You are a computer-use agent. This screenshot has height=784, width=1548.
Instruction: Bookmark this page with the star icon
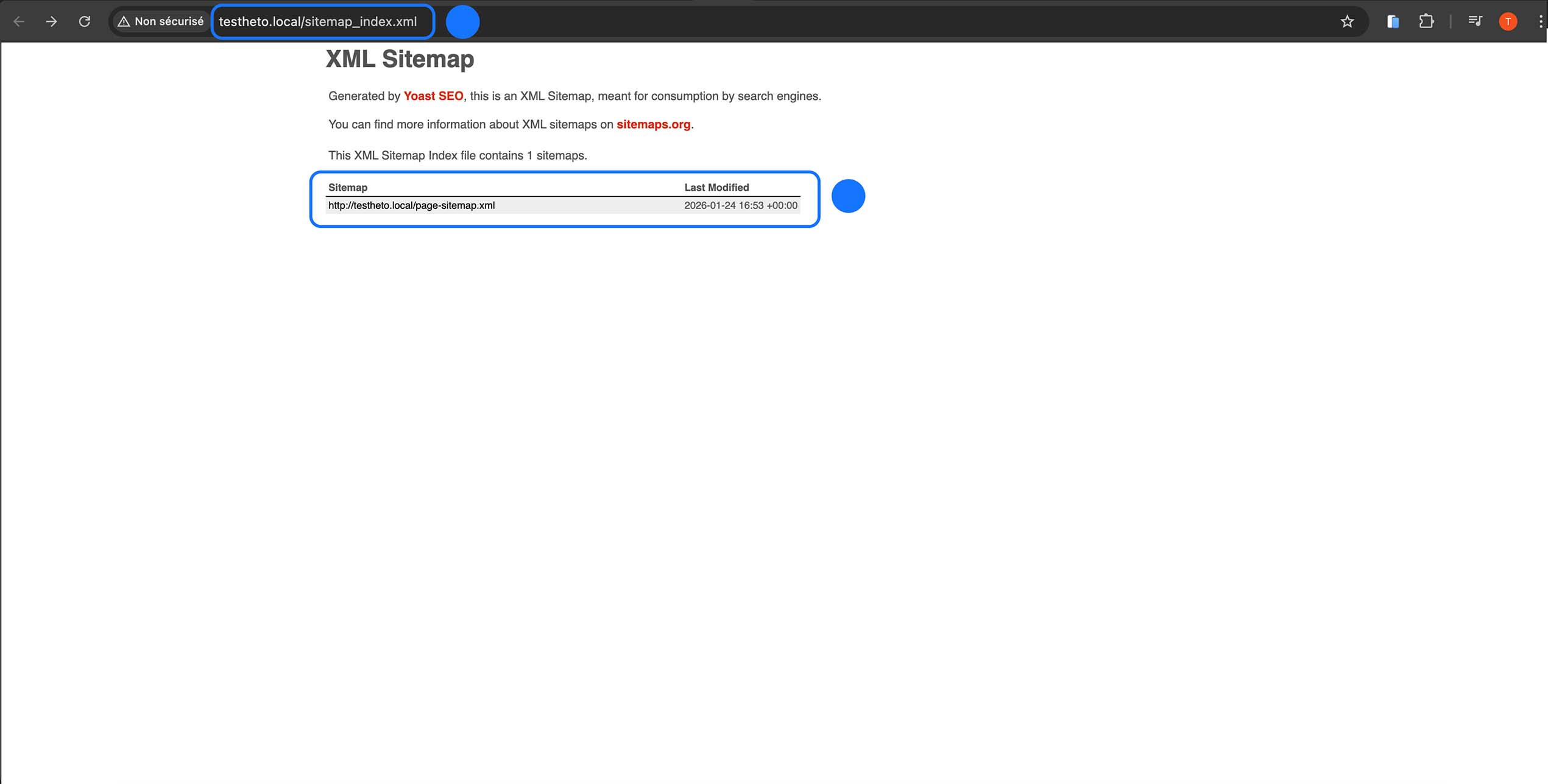1347,21
